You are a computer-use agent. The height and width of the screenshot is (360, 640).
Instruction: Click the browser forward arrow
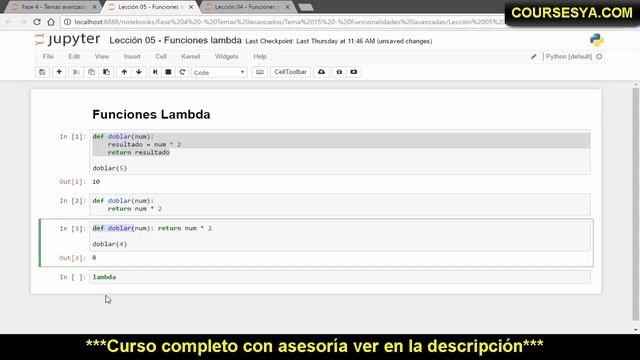(x=23, y=22)
